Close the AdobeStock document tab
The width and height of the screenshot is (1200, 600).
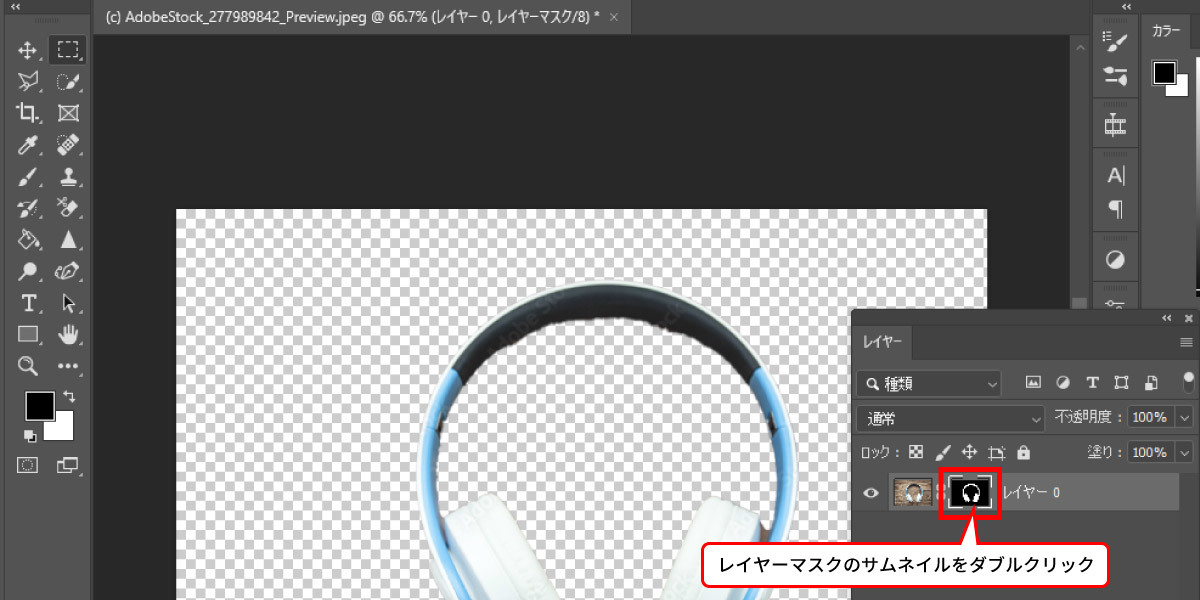(x=613, y=18)
